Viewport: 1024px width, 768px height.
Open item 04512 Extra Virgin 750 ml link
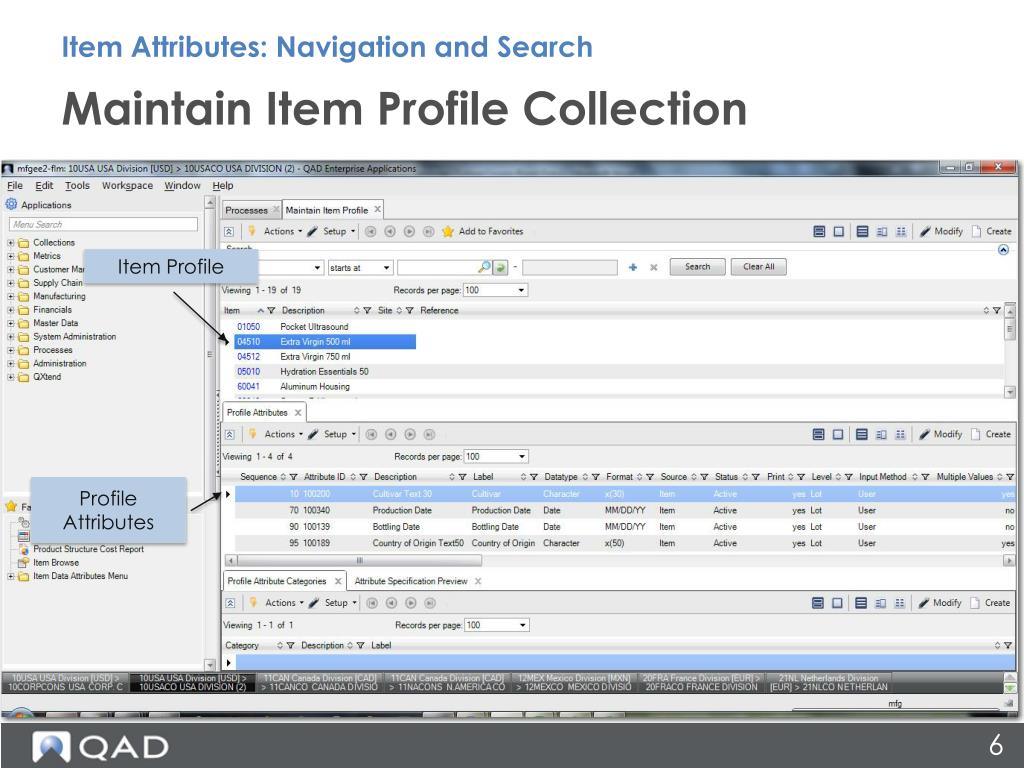coord(248,357)
